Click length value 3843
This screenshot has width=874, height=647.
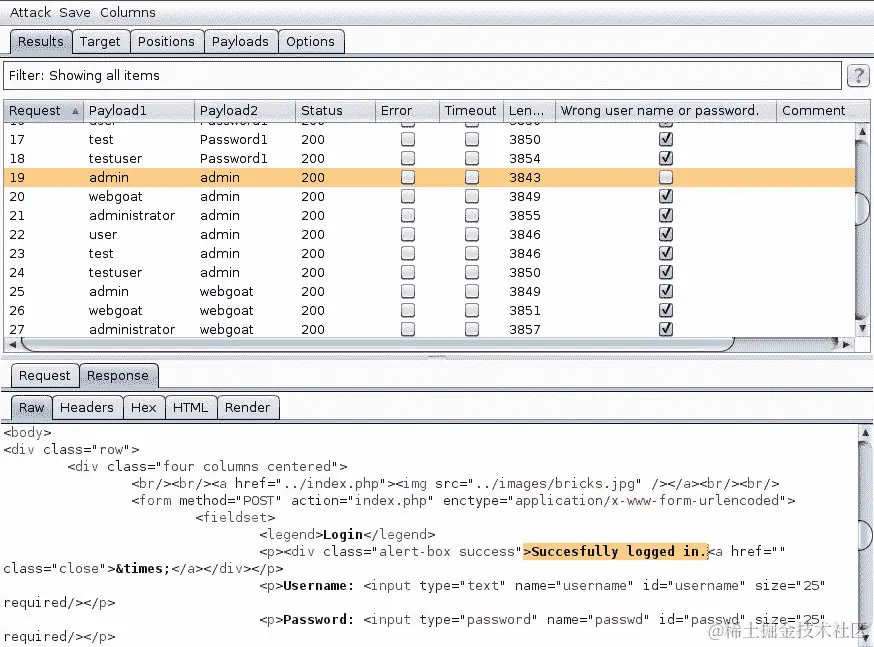pos(525,177)
